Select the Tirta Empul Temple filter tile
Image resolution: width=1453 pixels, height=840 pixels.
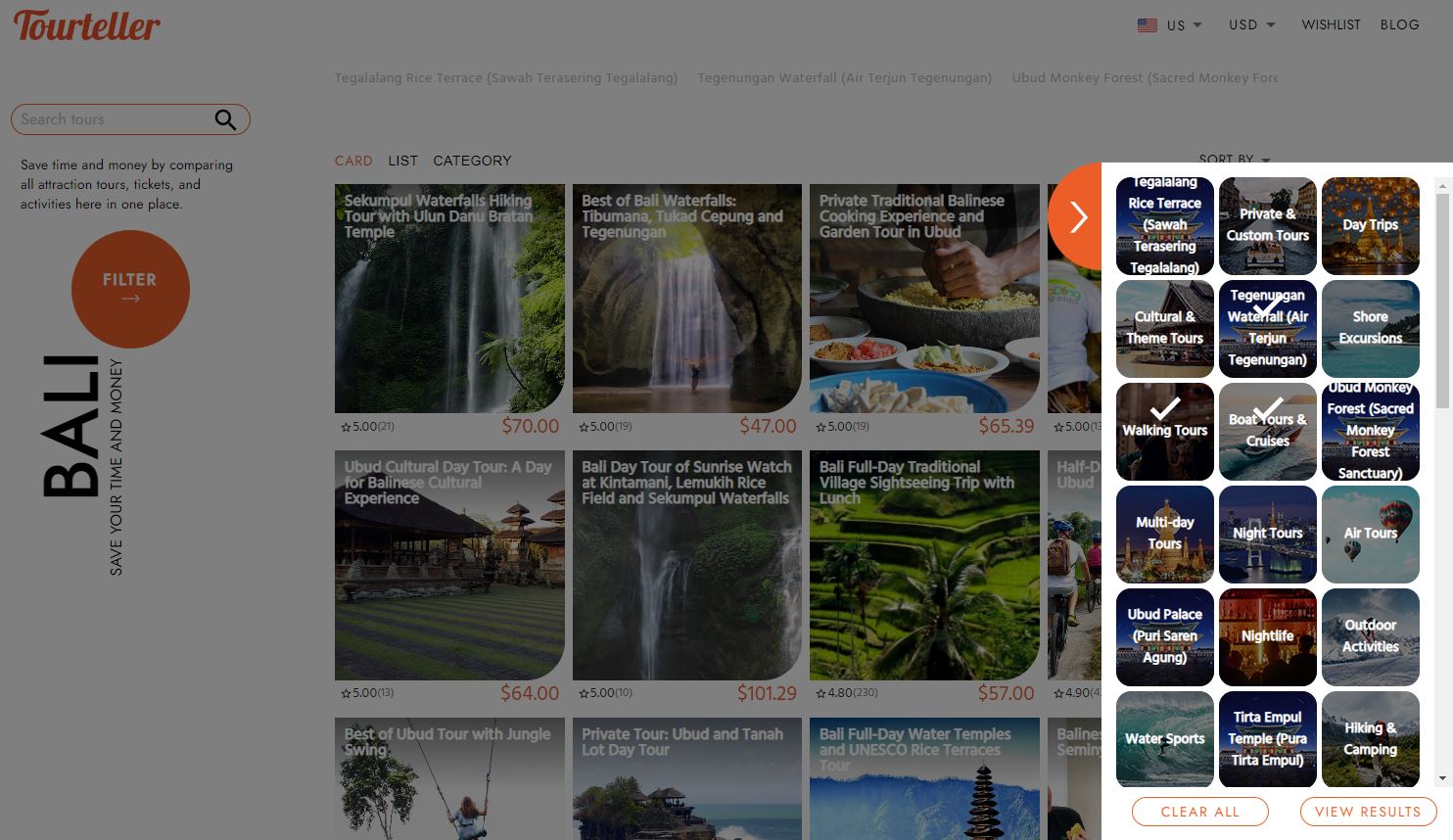click(x=1268, y=739)
